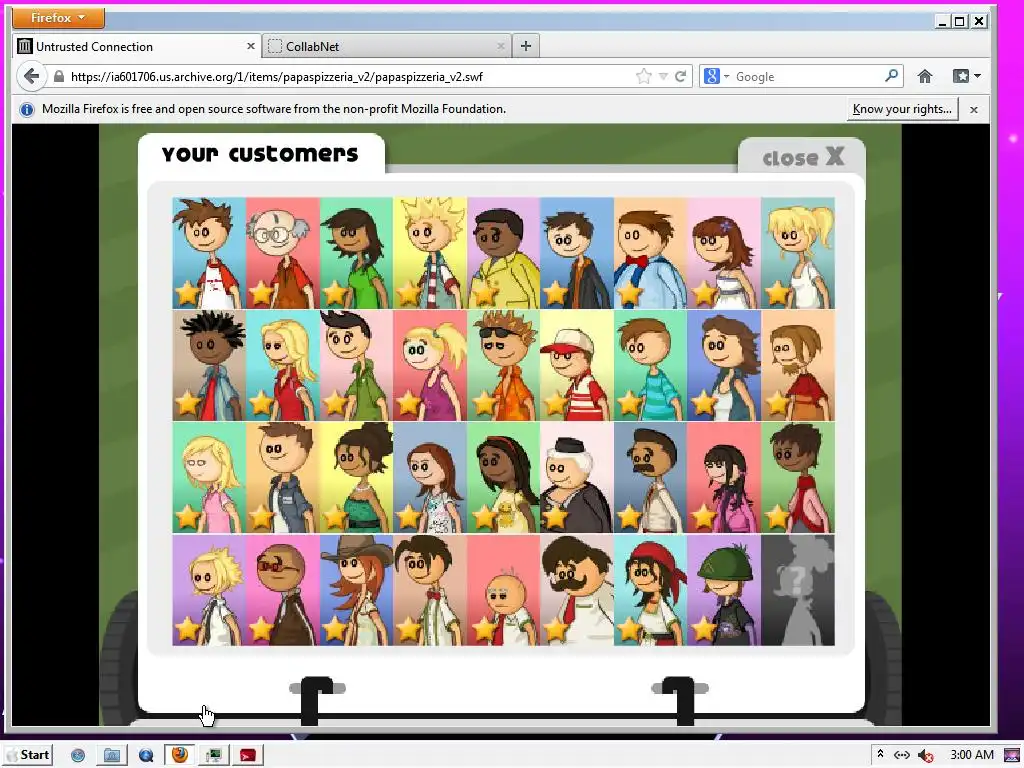This screenshot has height=768, width=1024.
Task: Select Papa Louie with big mustache
Action: tap(577, 590)
